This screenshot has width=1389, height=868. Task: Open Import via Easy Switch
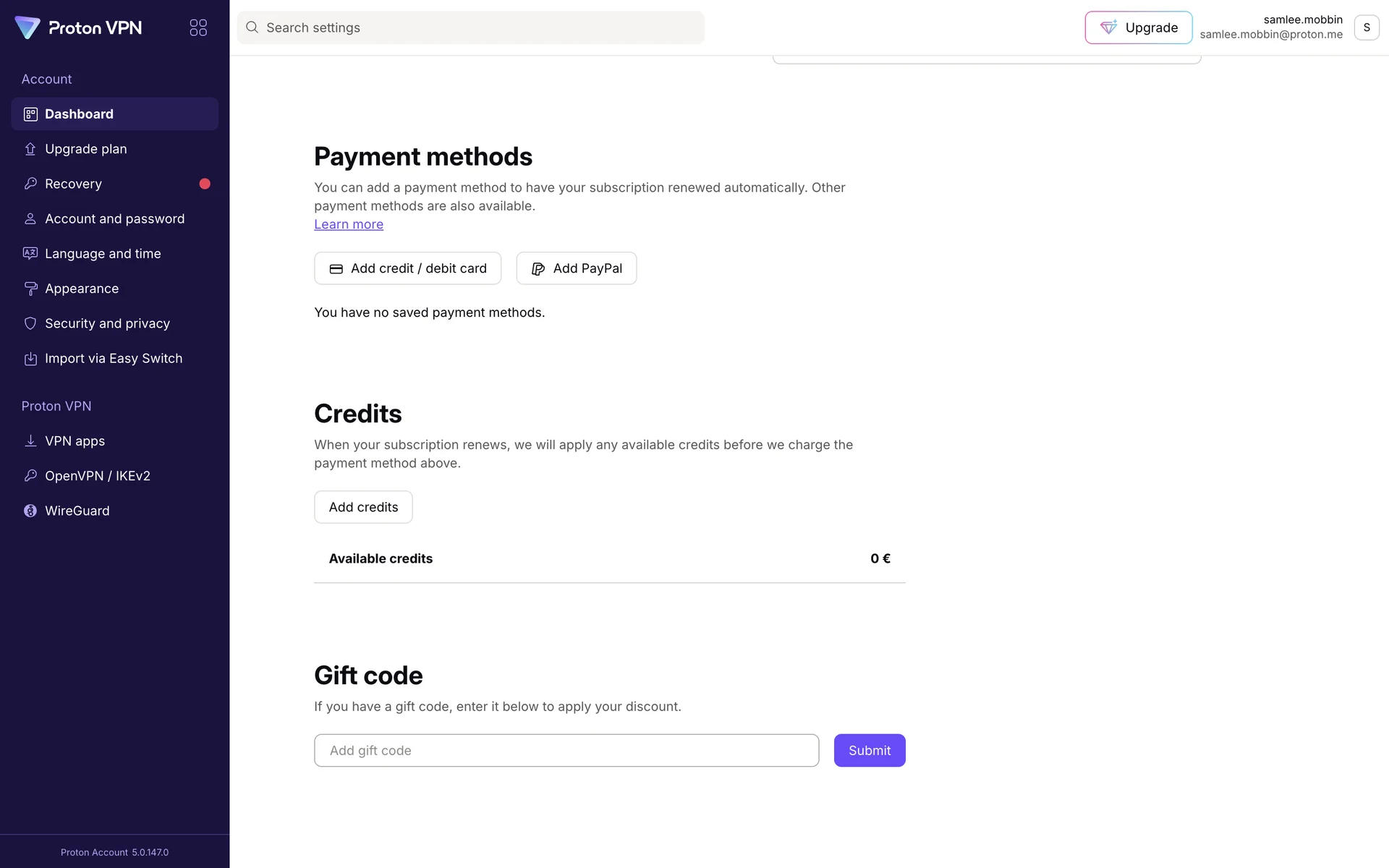pos(114,359)
